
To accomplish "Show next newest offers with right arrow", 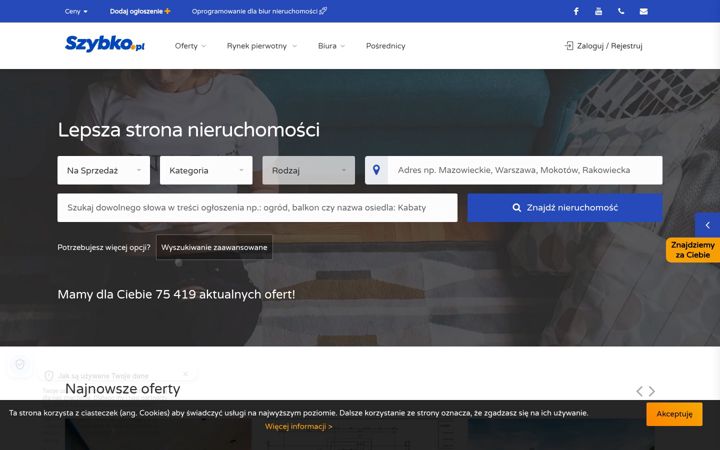I will point(652,391).
